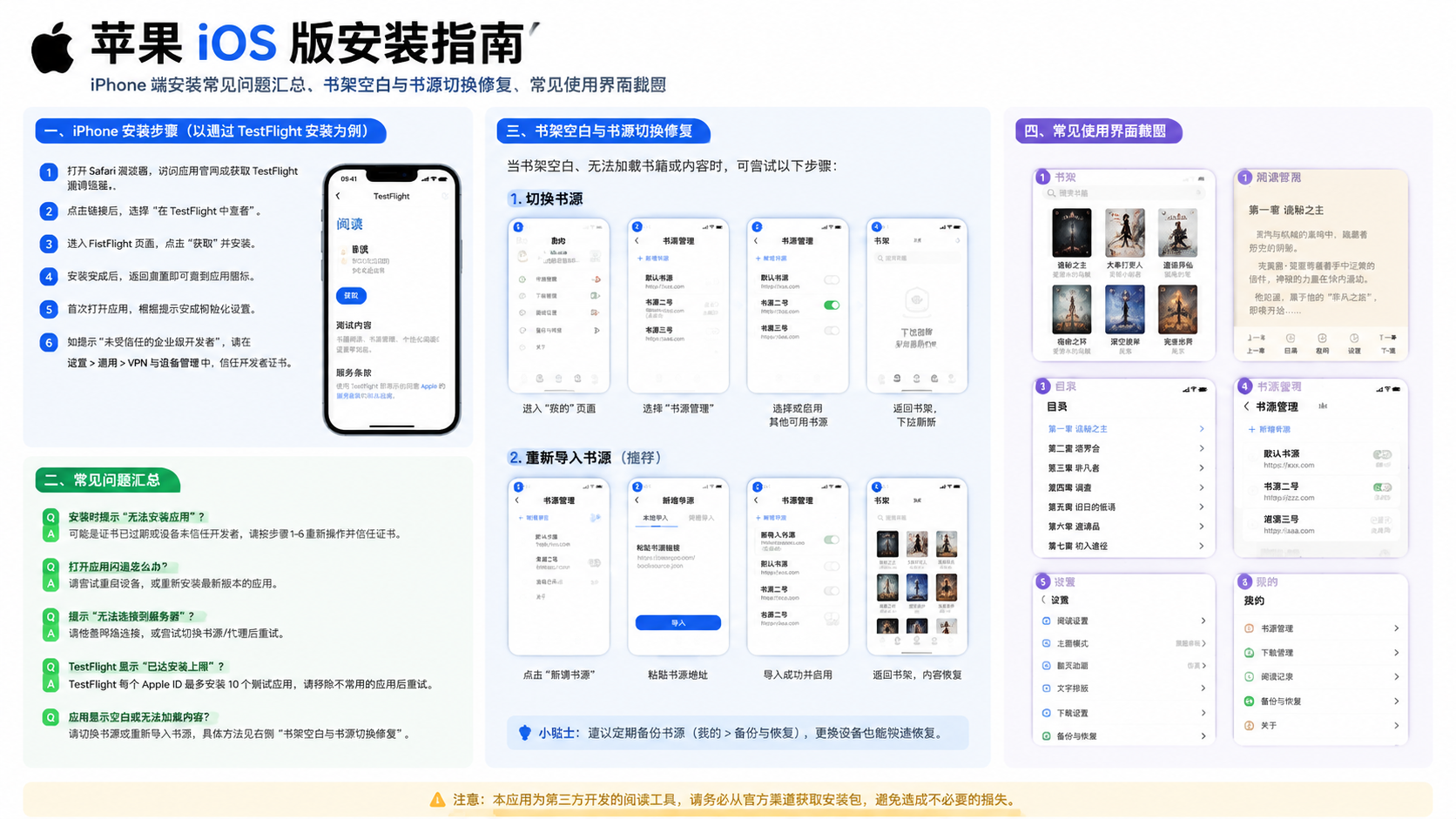
Task: Open the 关于 chevron in the 我的 panel
Action: point(1396,725)
